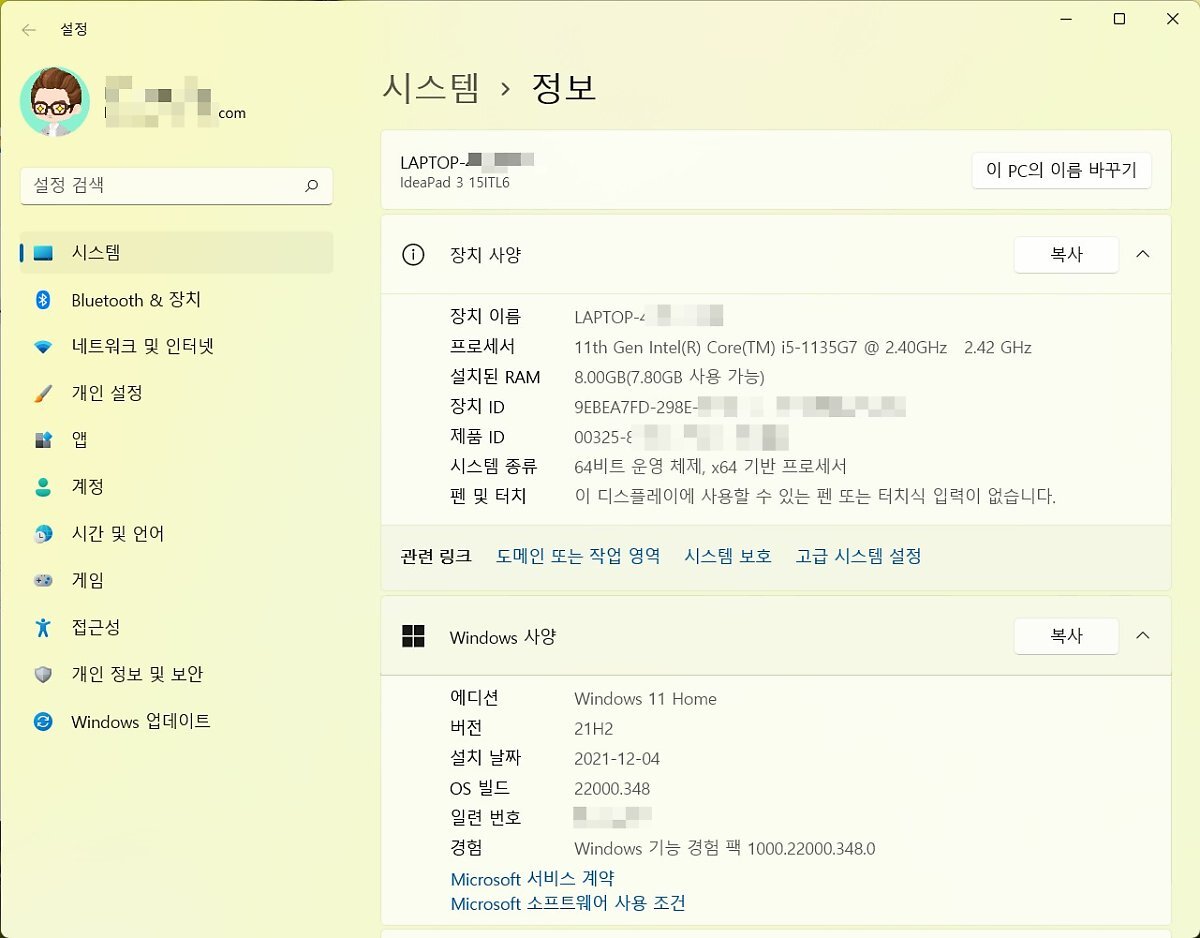Click the 게임 controller icon

pos(43,580)
